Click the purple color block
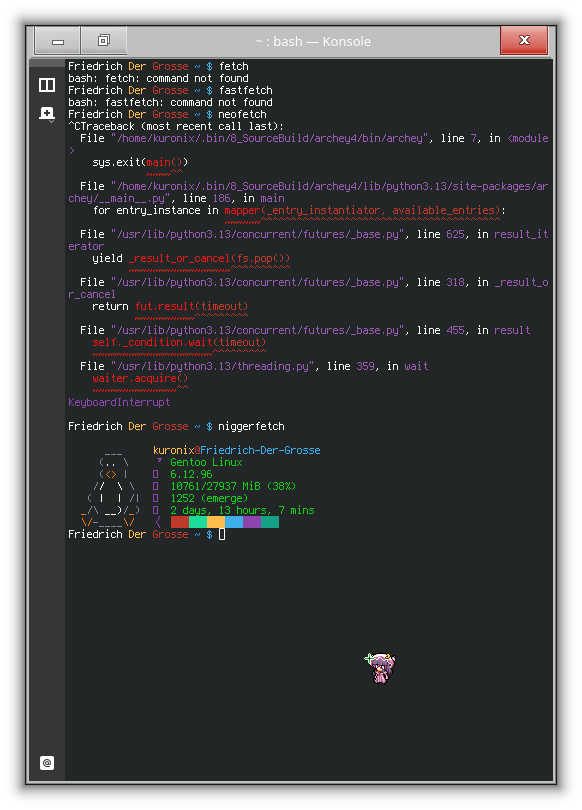This screenshot has height=810, width=582. 252,522
